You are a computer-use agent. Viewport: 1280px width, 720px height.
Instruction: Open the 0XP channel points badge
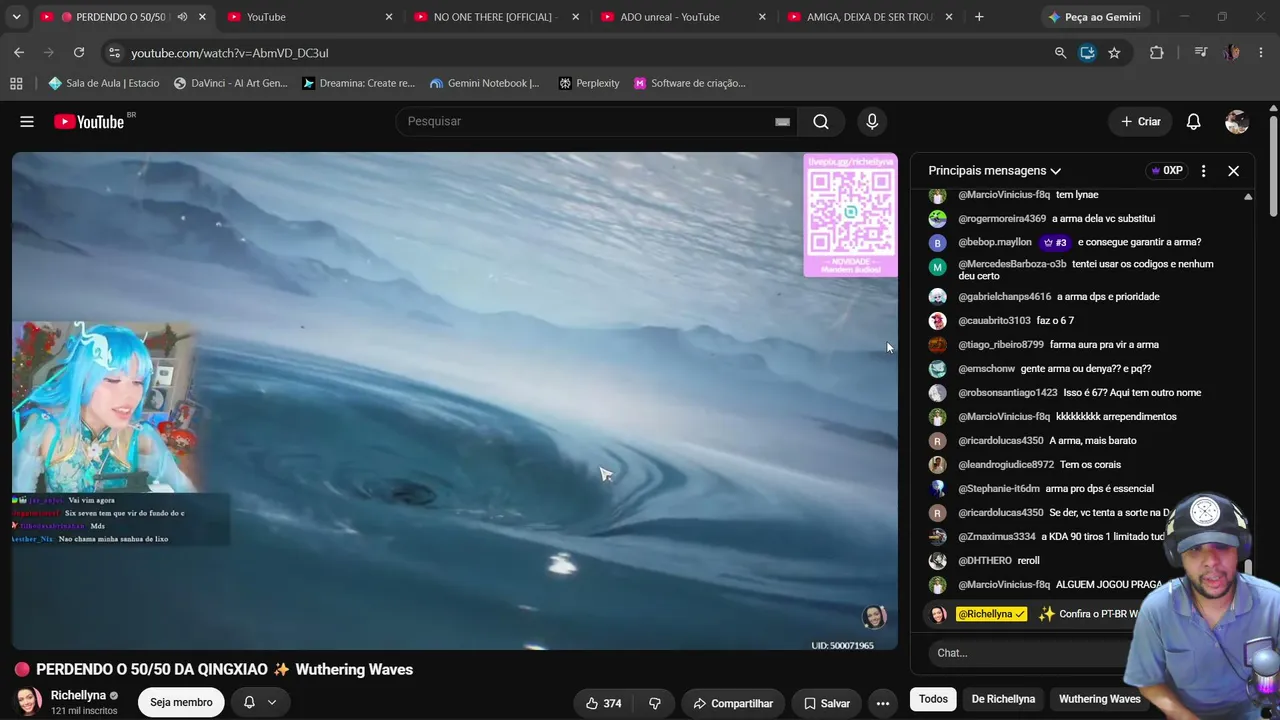click(x=1167, y=171)
